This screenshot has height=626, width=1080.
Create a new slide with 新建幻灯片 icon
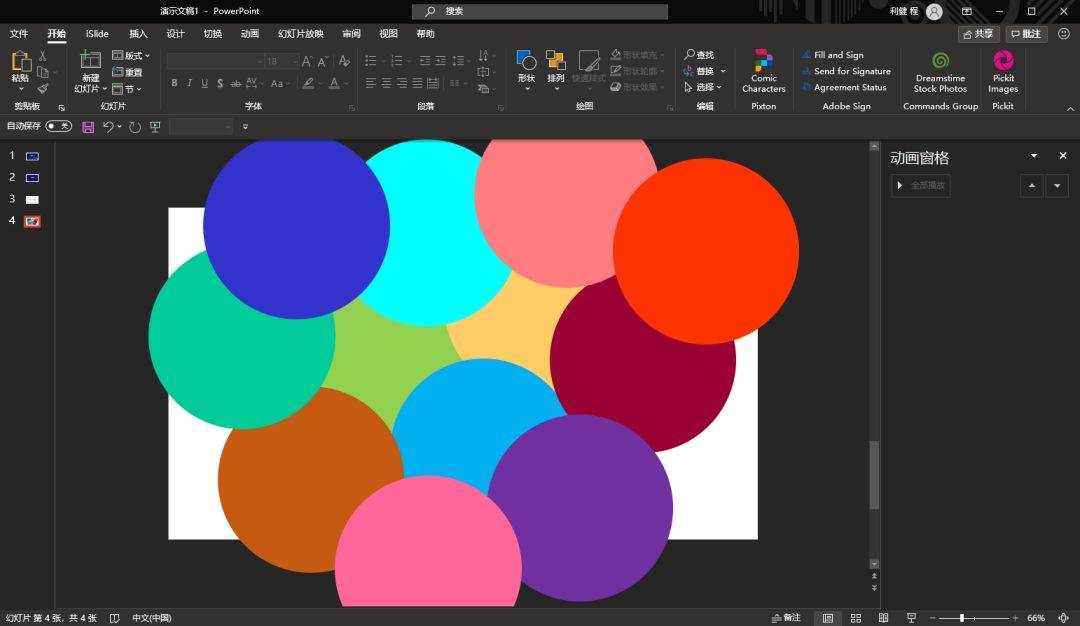(x=90, y=60)
